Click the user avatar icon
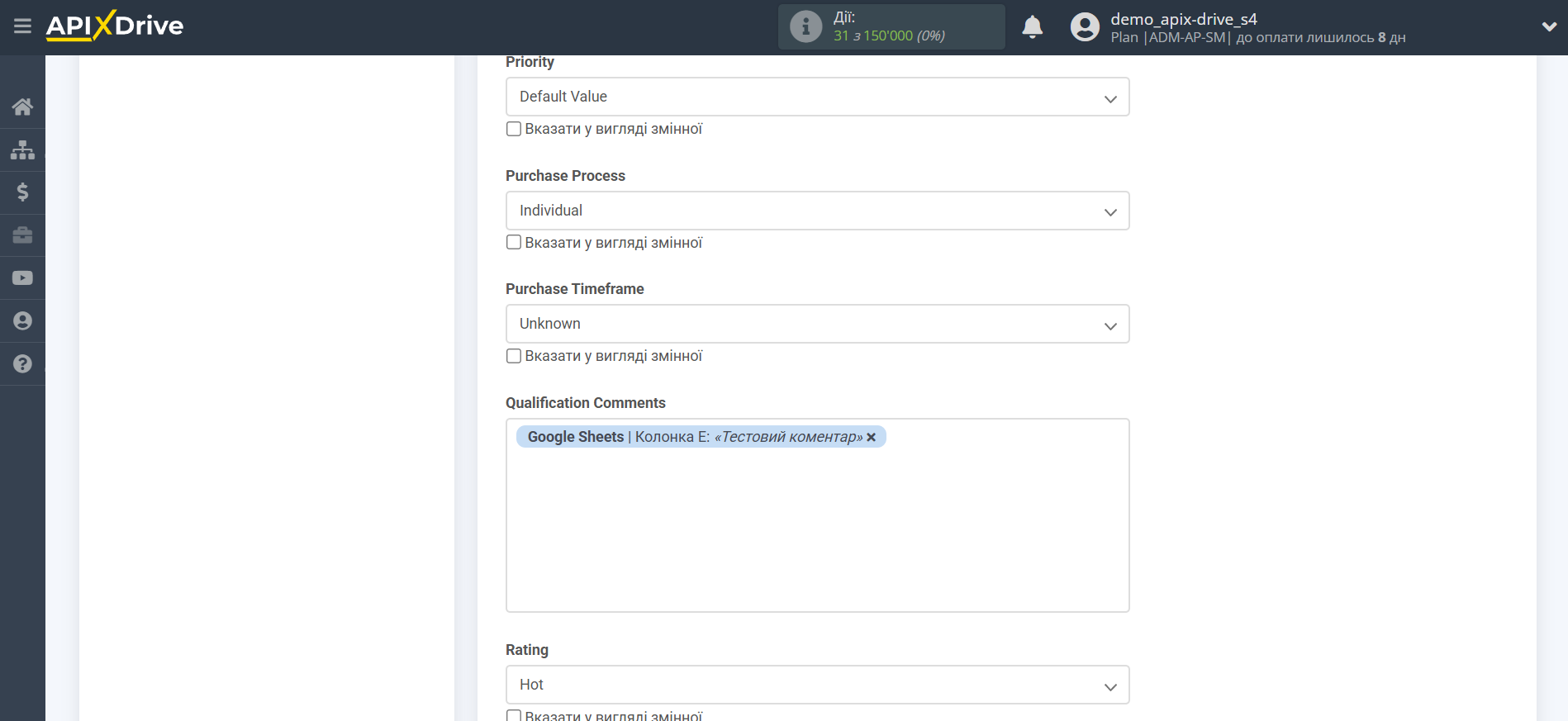 pos(1085,27)
